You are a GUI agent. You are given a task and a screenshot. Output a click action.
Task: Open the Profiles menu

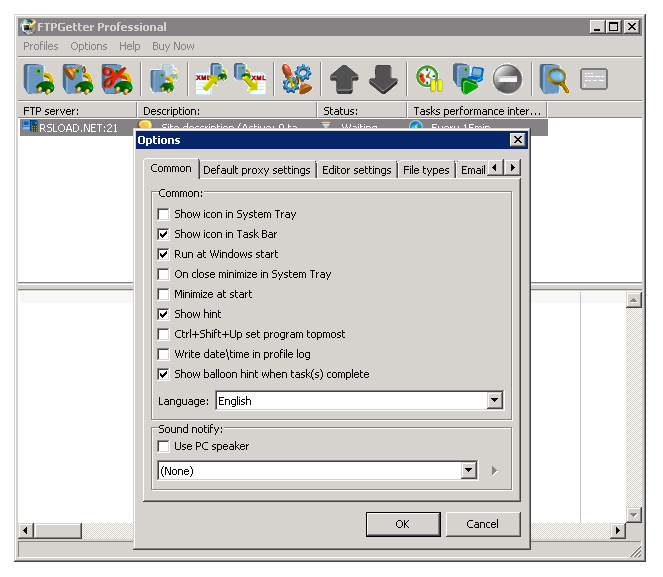[41, 46]
